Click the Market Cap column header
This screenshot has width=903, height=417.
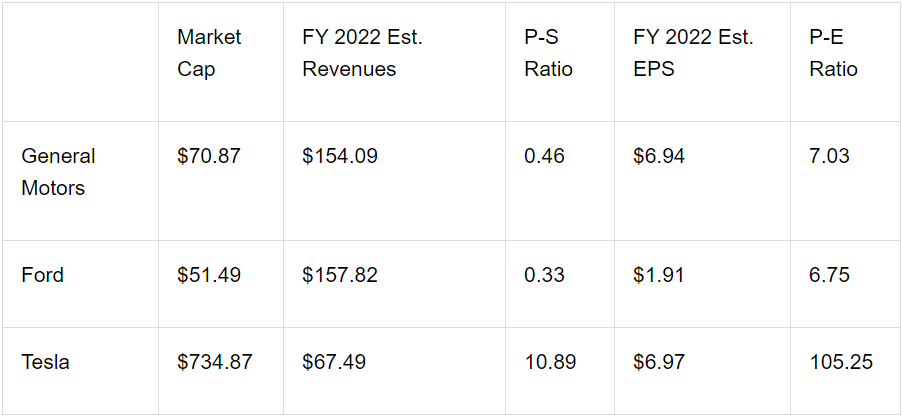[x=209, y=53]
